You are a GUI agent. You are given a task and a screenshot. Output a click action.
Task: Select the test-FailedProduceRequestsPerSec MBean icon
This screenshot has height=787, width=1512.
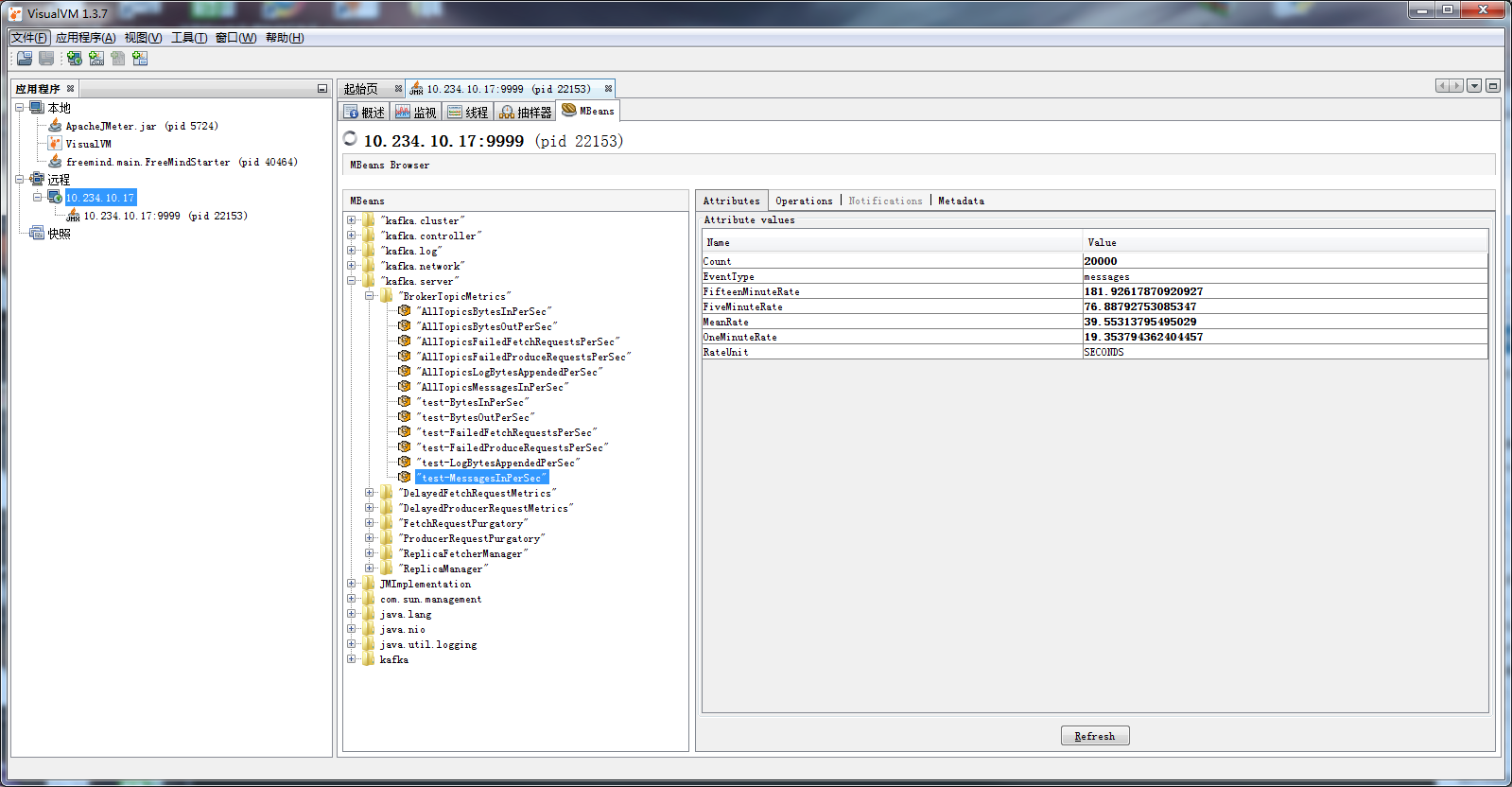(405, 447)
